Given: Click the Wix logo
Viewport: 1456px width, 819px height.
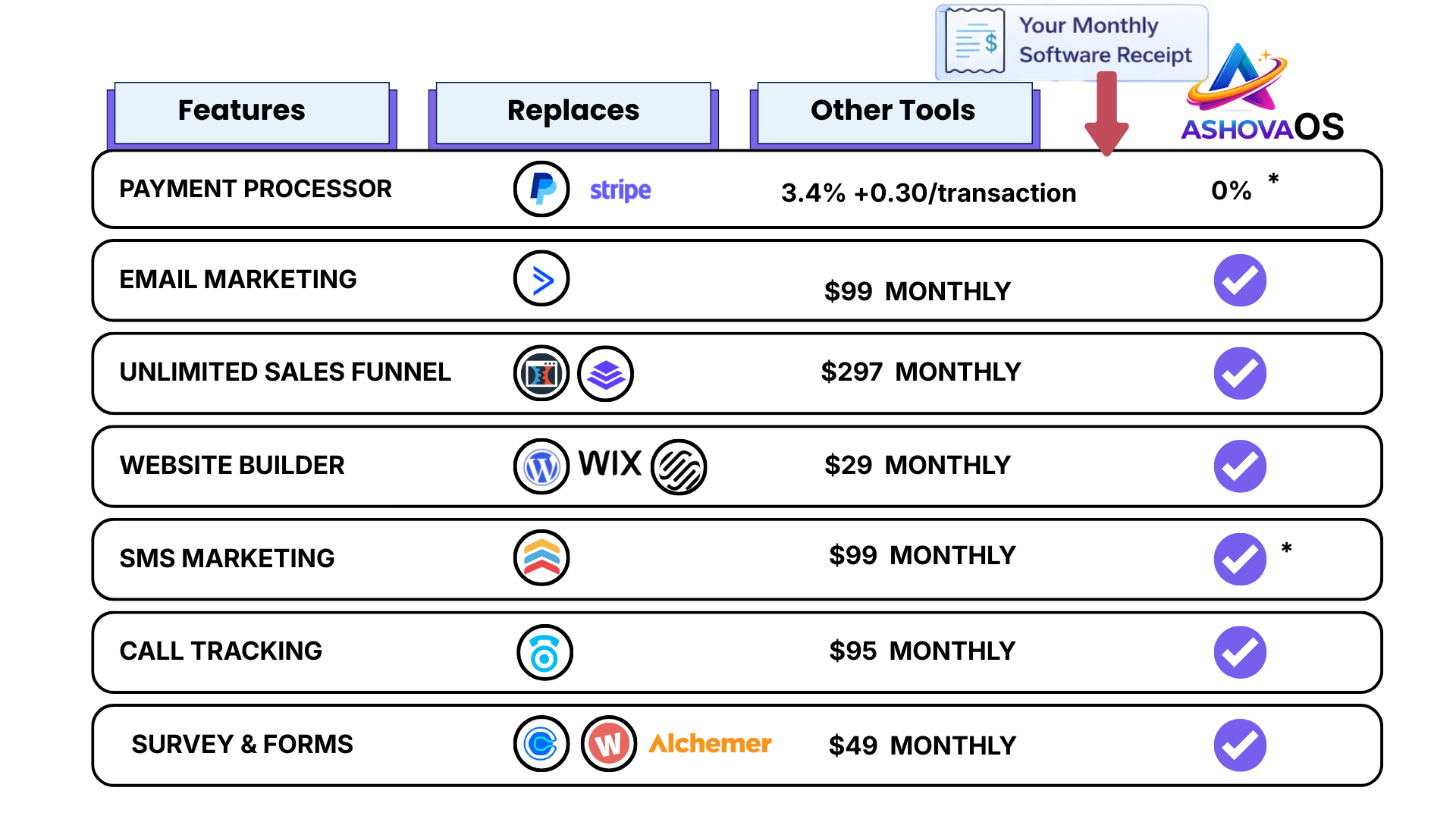Looking at the screenshot, I should point(610,463).
